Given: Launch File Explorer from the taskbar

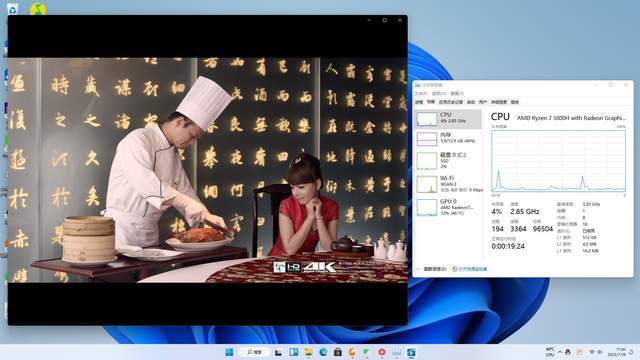Looking at the screenshot, I should [x=308, y=352].
